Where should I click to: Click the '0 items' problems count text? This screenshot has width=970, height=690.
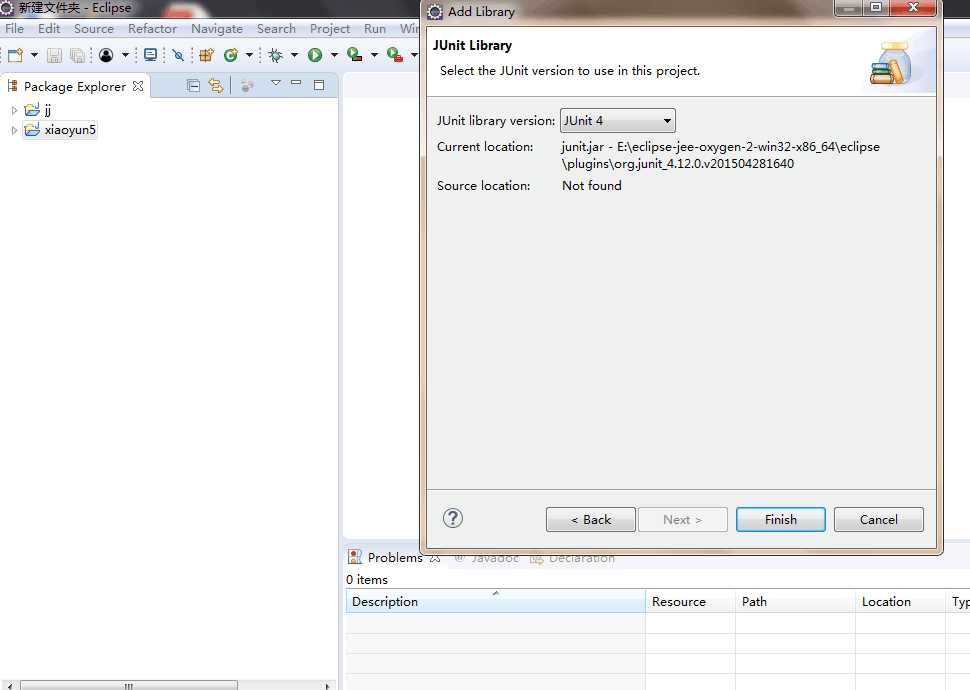(367, 580)
